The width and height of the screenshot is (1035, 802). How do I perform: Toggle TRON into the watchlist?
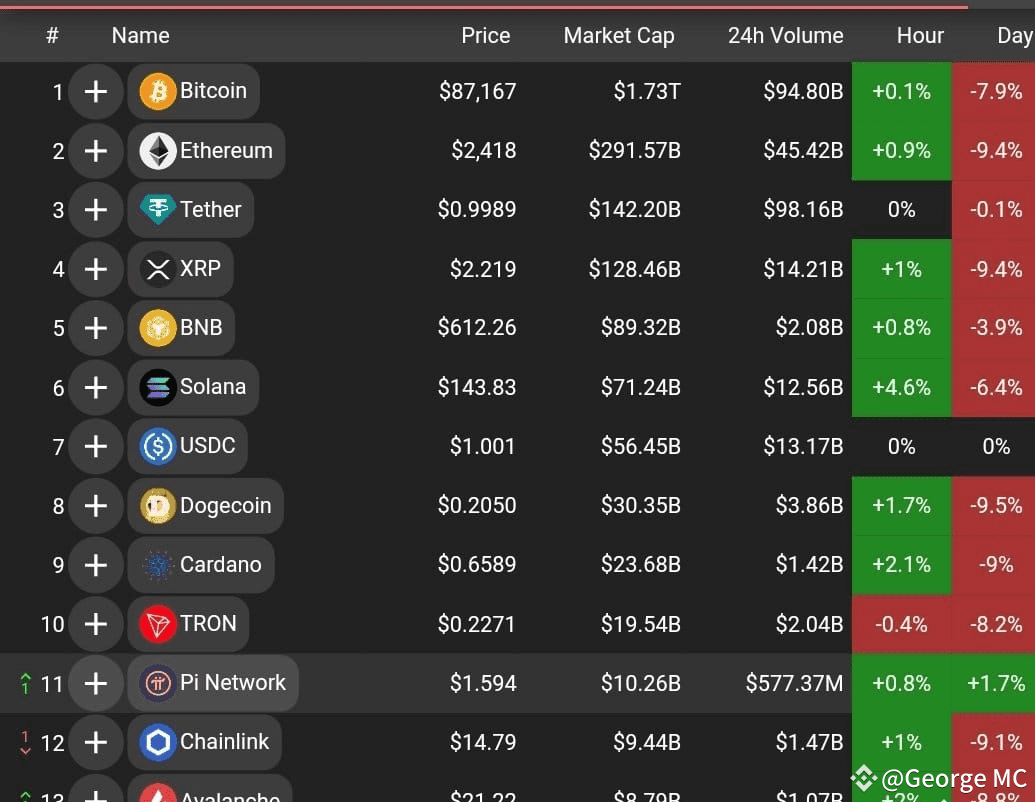pyautogui.click(x=96, y=624)
